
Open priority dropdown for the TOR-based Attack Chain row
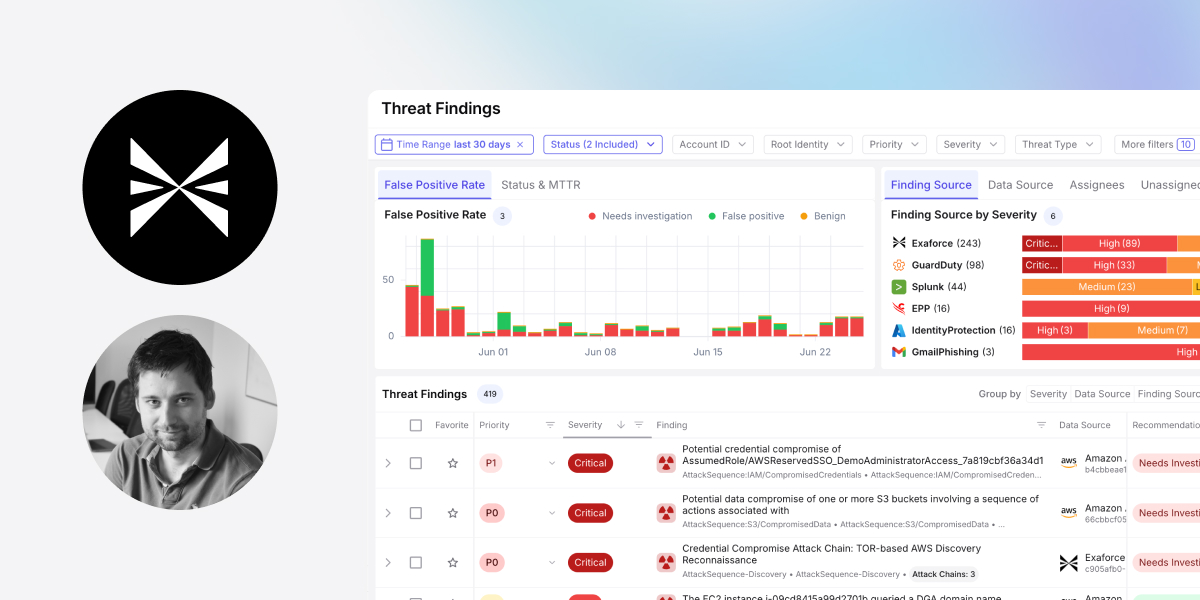click(x=551, y=563)
